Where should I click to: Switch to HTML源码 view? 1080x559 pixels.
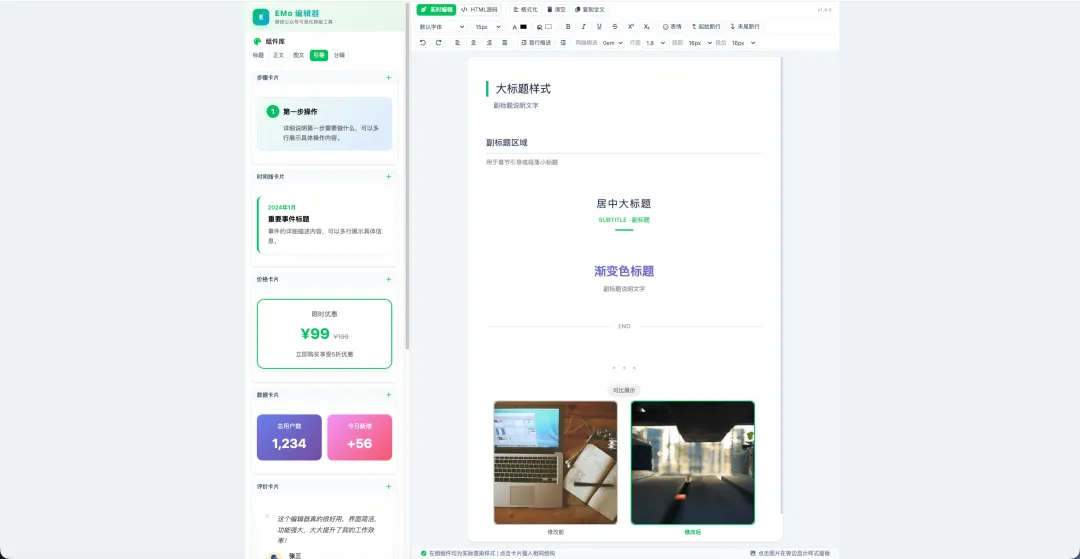coord(479,10)
